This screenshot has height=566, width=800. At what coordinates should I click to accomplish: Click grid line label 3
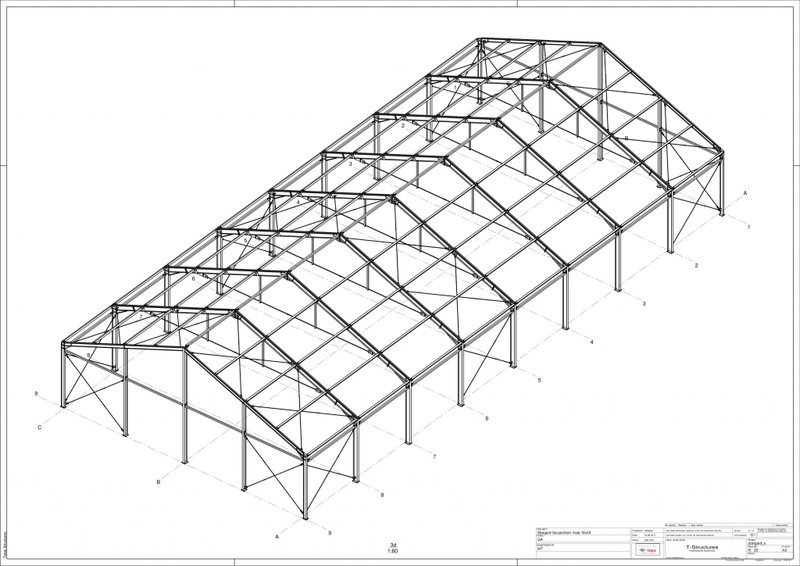[x=644, y=303]
